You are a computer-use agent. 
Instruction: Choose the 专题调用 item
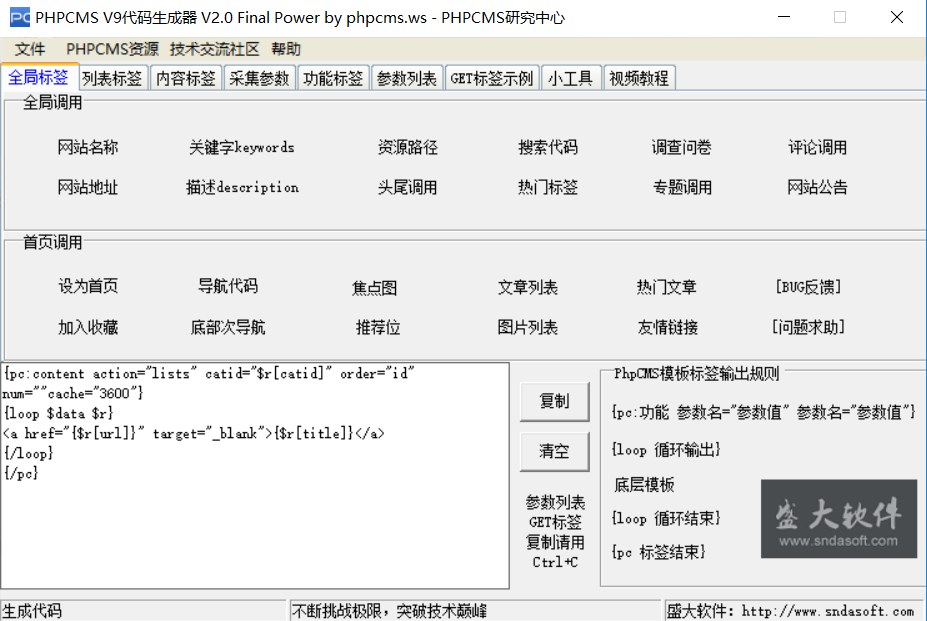pyautogui.click(x=682, y=187)
